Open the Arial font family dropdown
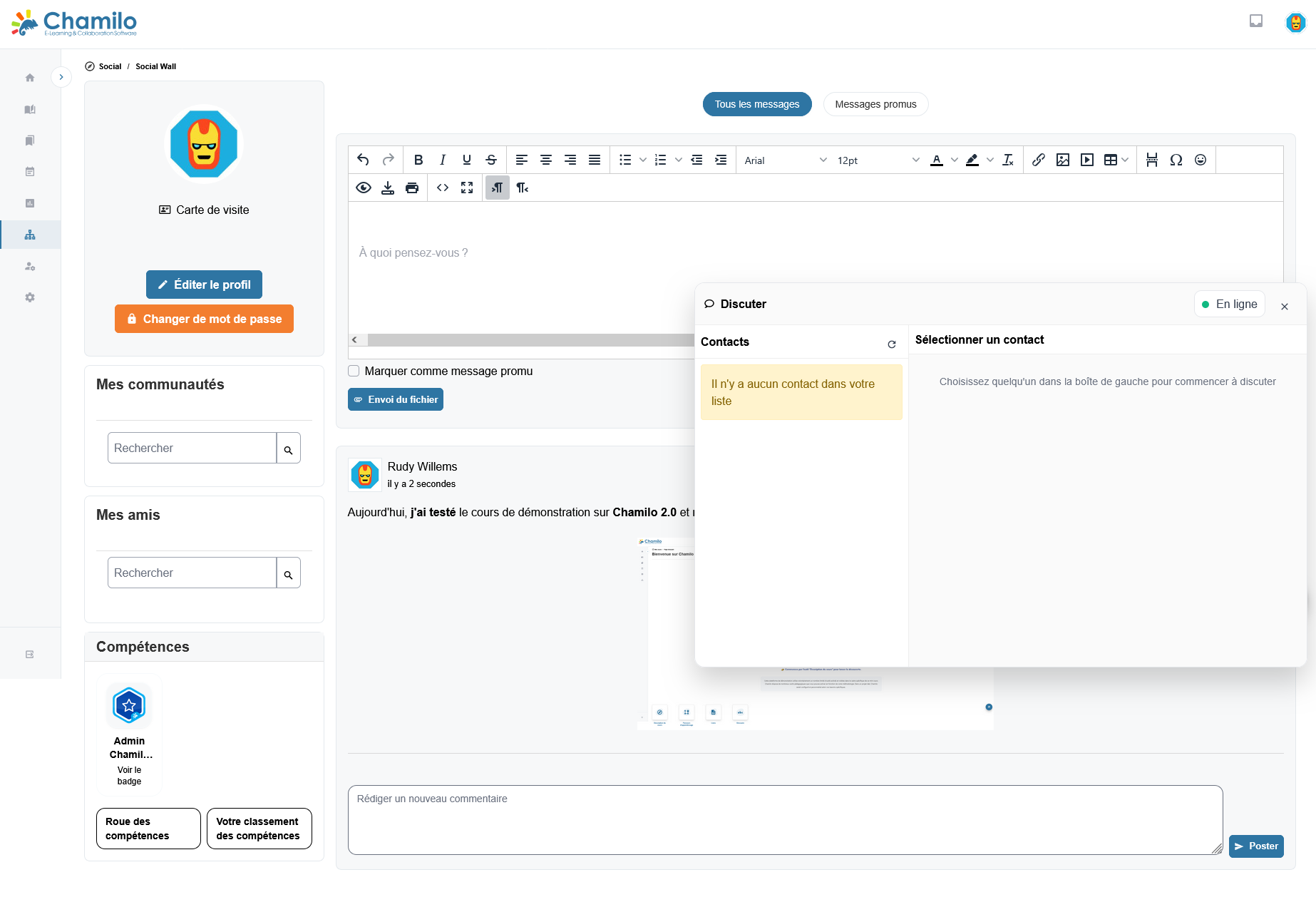 (x=785, y=160)
